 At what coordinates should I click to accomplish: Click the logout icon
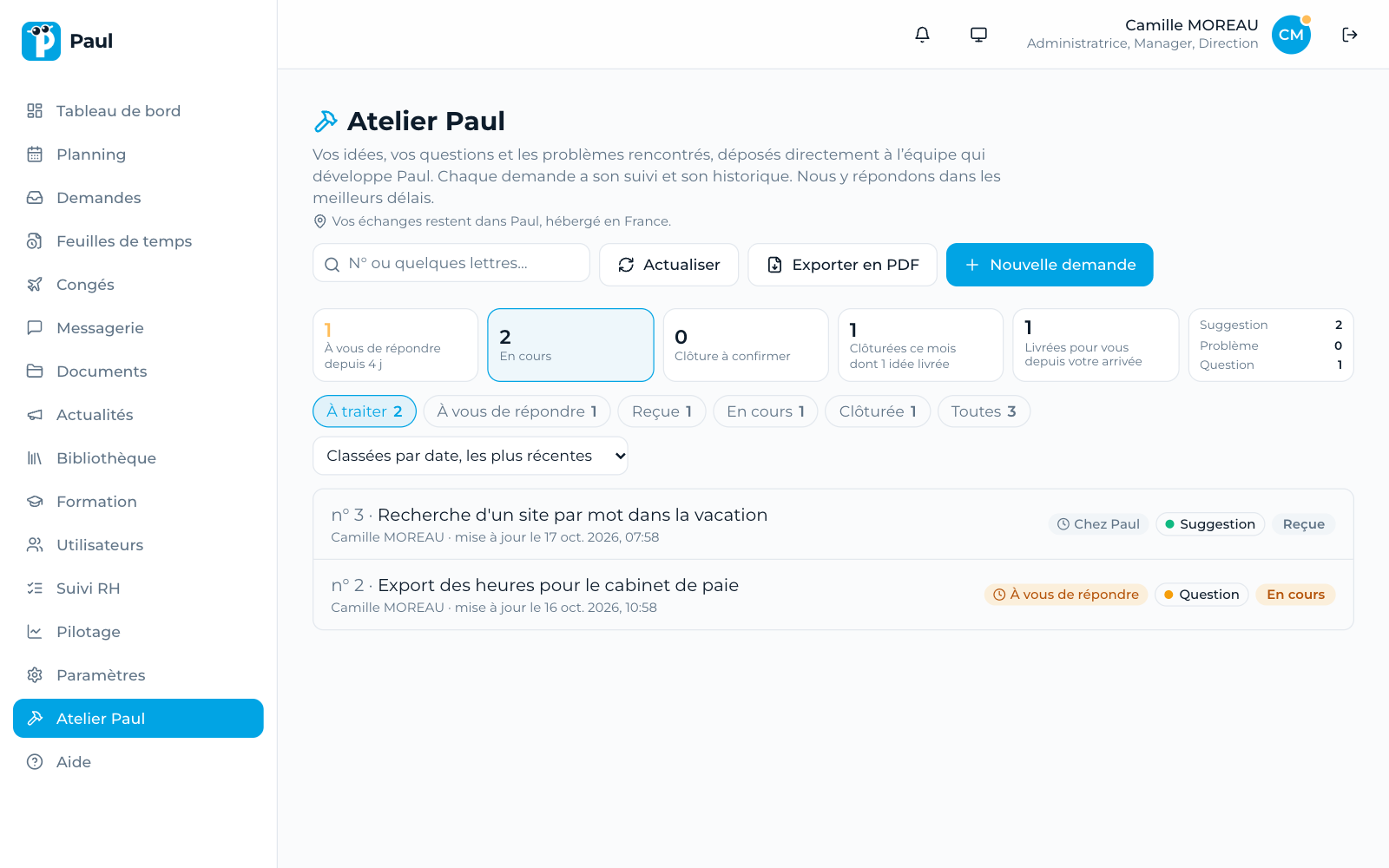(1349, 35)
